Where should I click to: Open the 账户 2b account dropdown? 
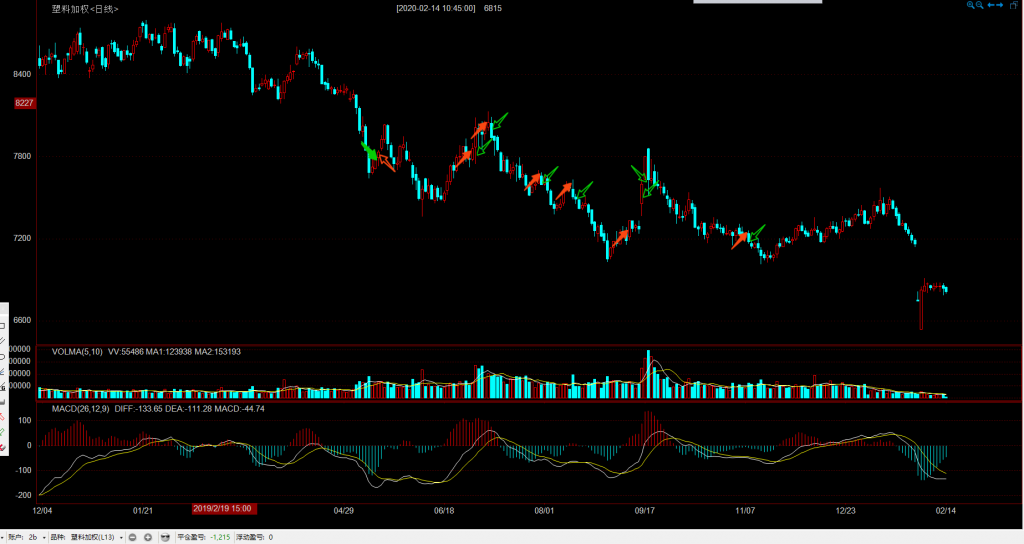tap(45, 537)
